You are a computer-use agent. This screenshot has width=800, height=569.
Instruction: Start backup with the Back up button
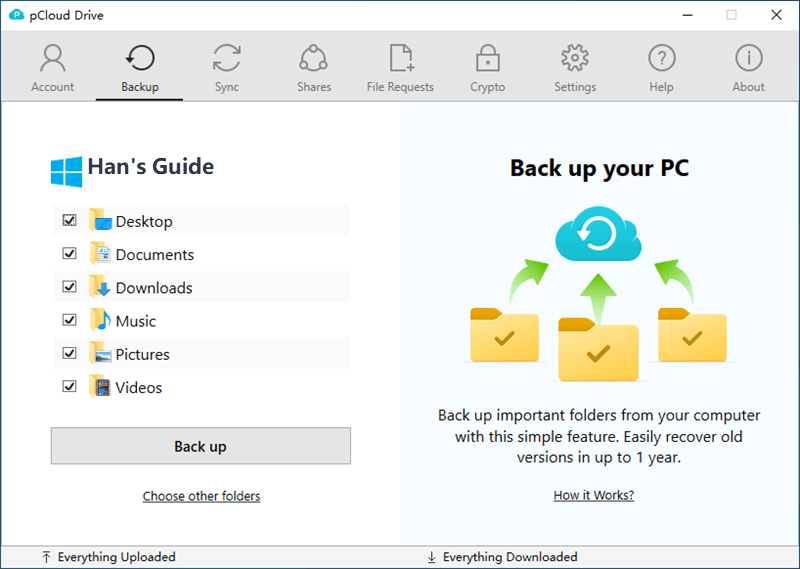201,446
